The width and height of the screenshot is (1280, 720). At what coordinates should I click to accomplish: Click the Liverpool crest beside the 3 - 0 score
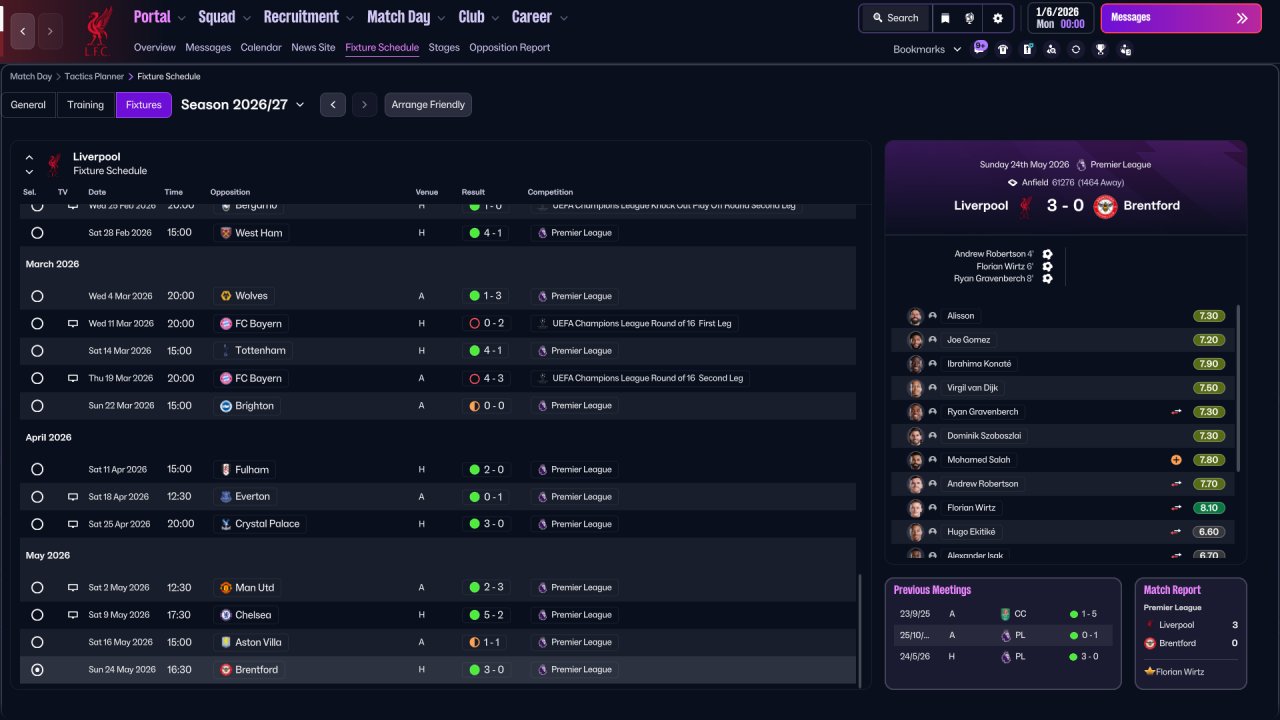pyautogui.click(x=1025, y=206)
